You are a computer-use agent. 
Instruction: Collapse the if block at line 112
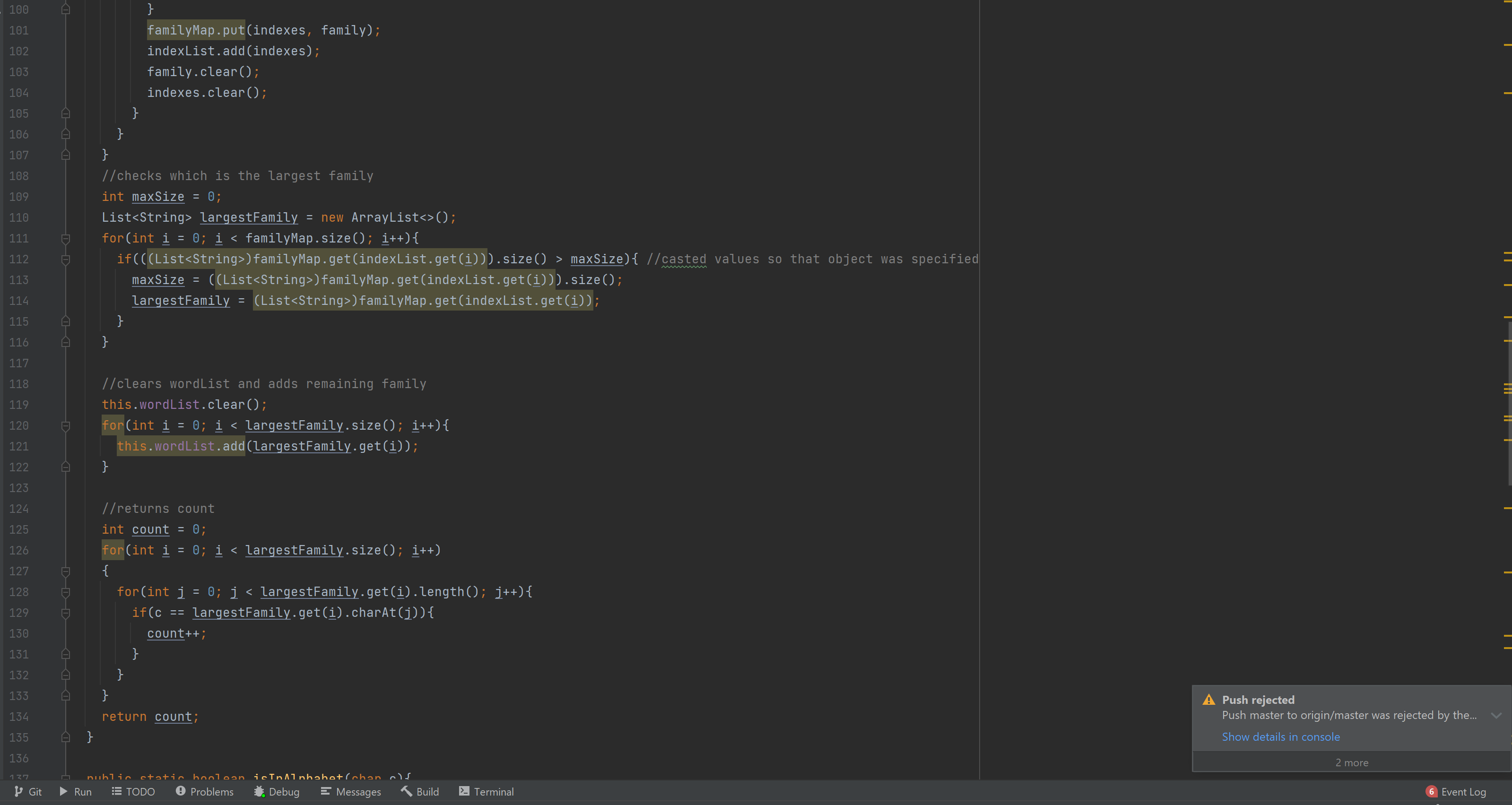66,260
